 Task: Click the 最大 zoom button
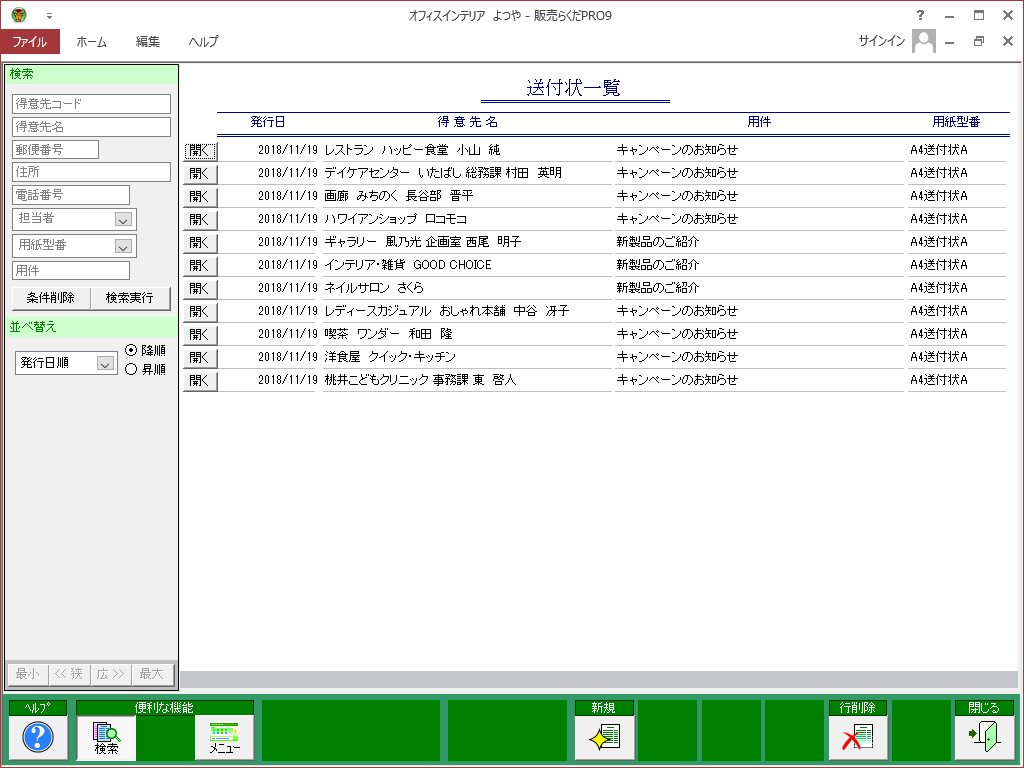click(152, 674)
